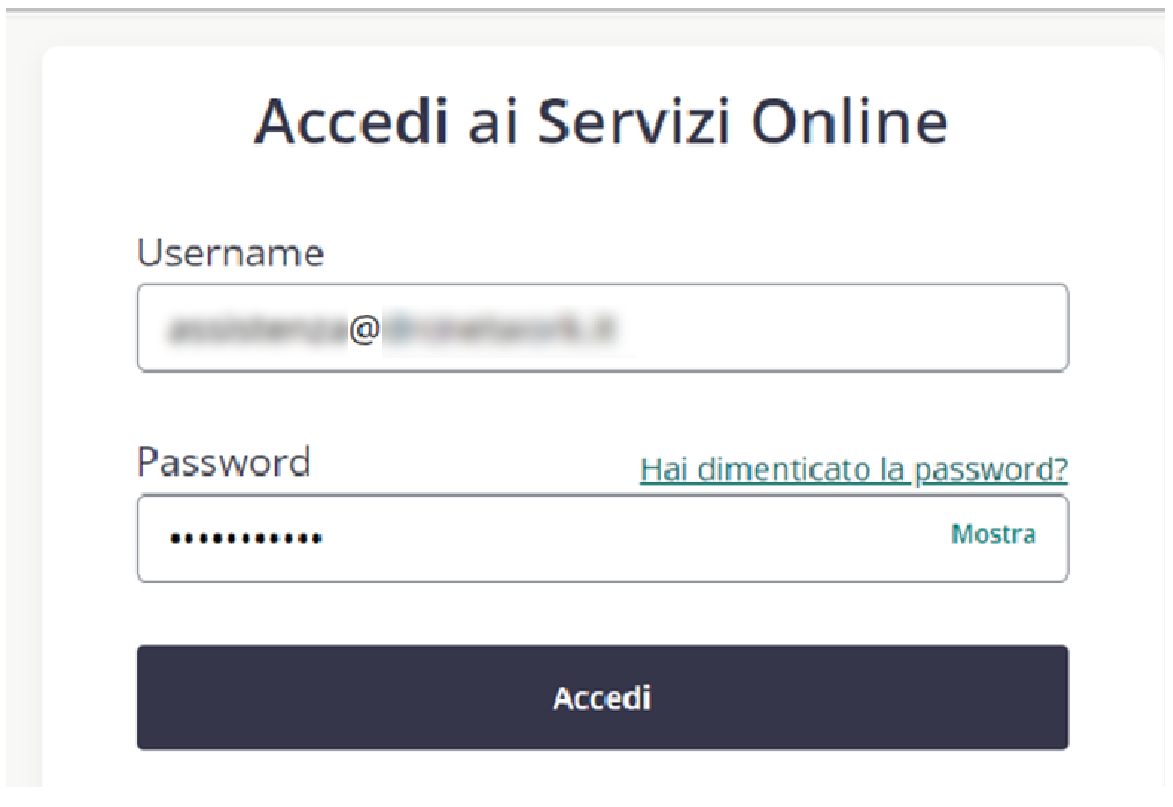The height and width of the screenshot is (807, 1173).
Task: Click the word password? in the forgot link
Action: coord(990,470)
